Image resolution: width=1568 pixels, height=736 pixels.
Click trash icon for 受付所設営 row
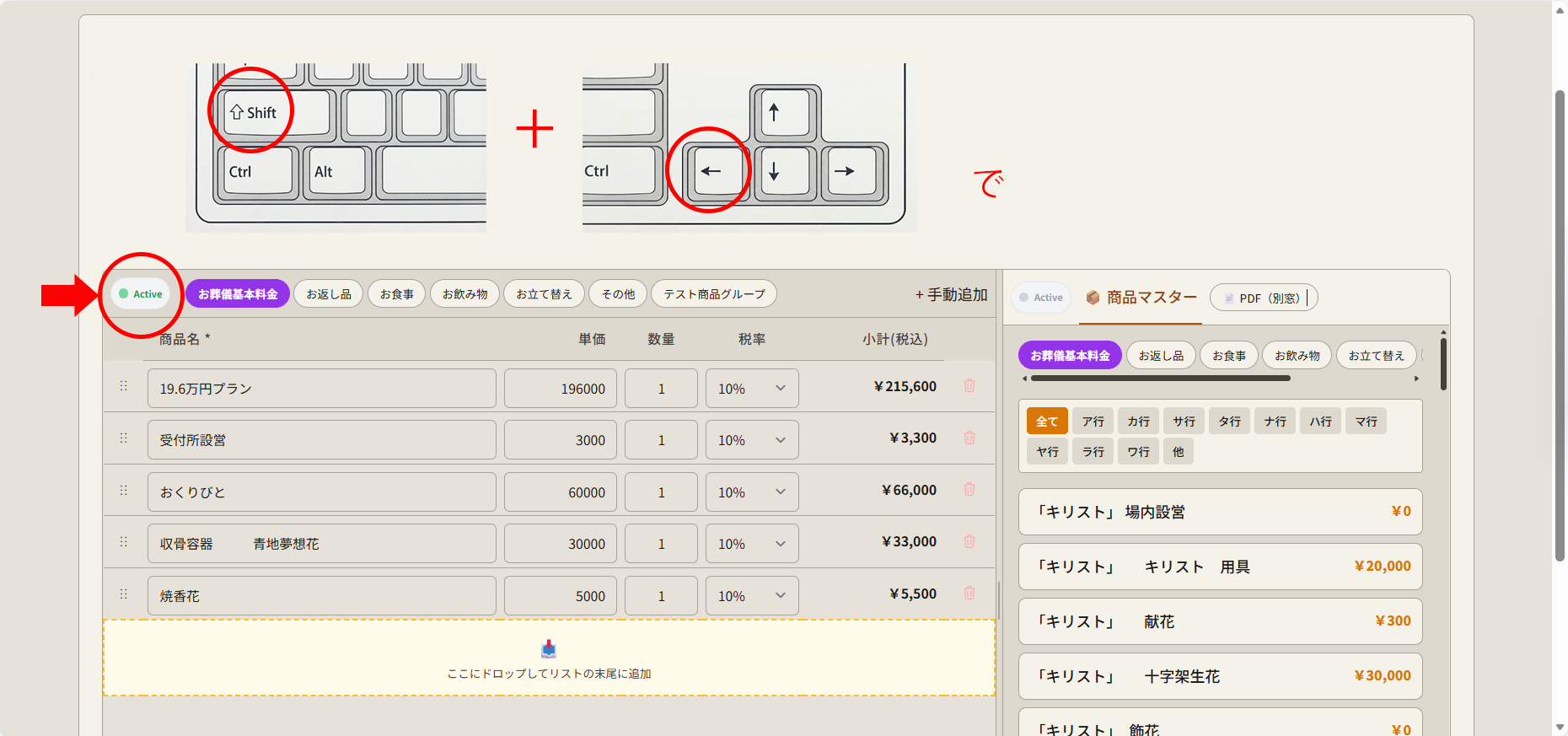coord(969,438)
